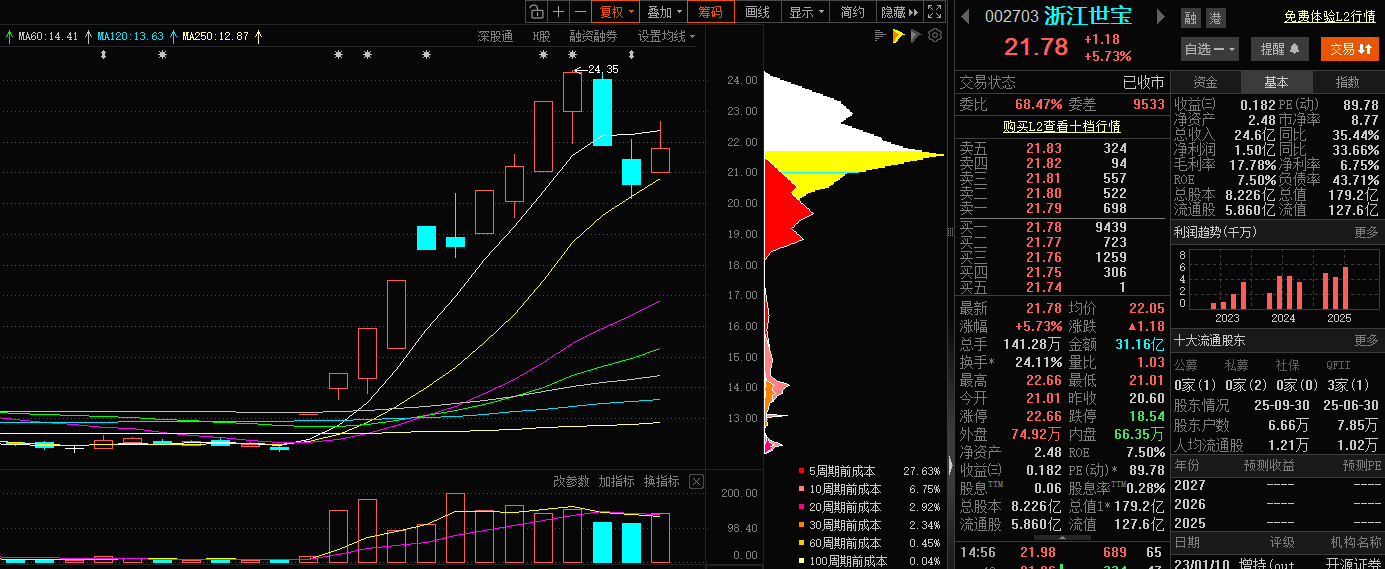
Task: Click the 30周期前成本 orange legend swatch
Action: pos(801,525)
